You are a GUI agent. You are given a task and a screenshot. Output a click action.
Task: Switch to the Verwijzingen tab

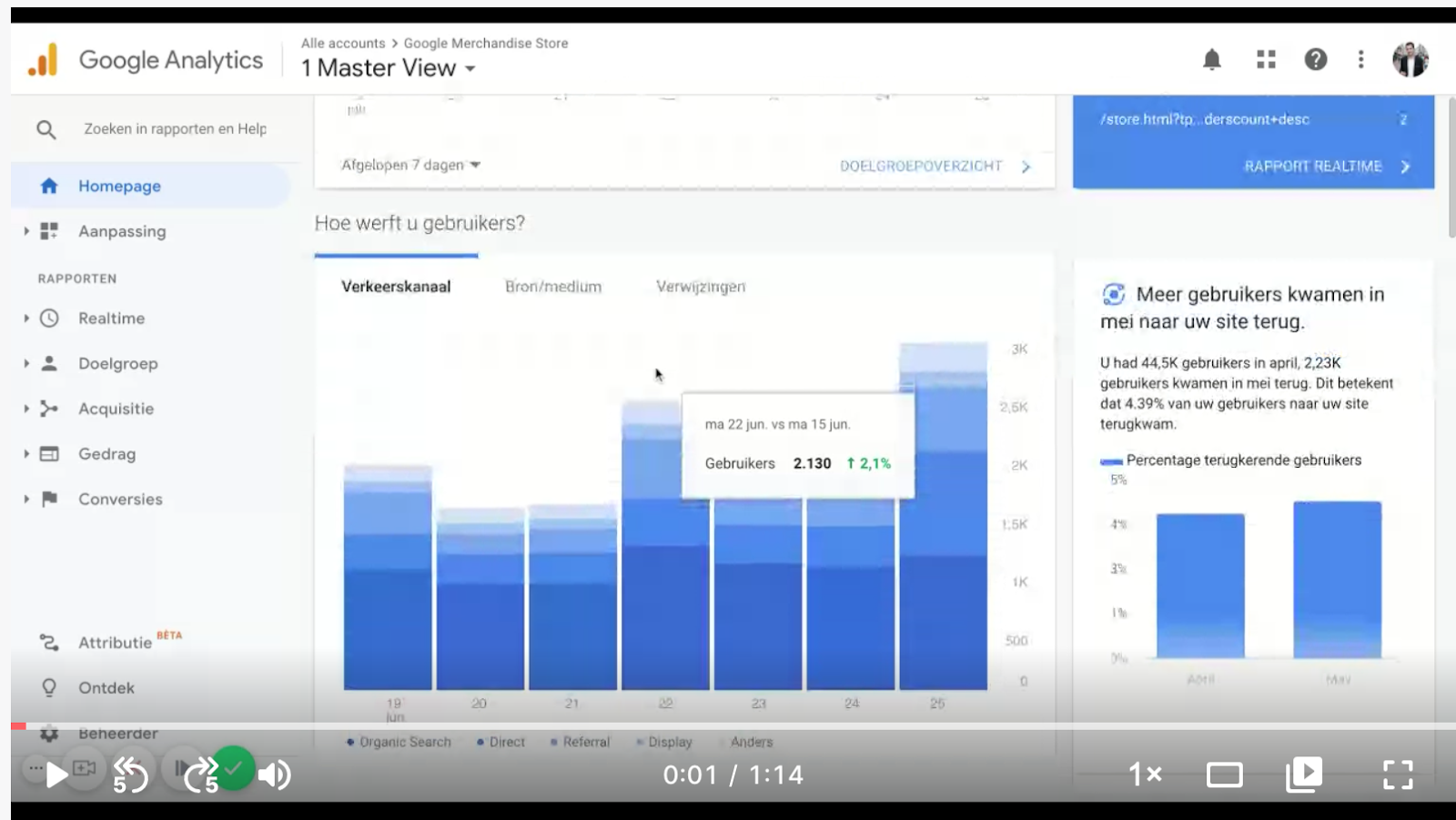click(x=701, y=287)
